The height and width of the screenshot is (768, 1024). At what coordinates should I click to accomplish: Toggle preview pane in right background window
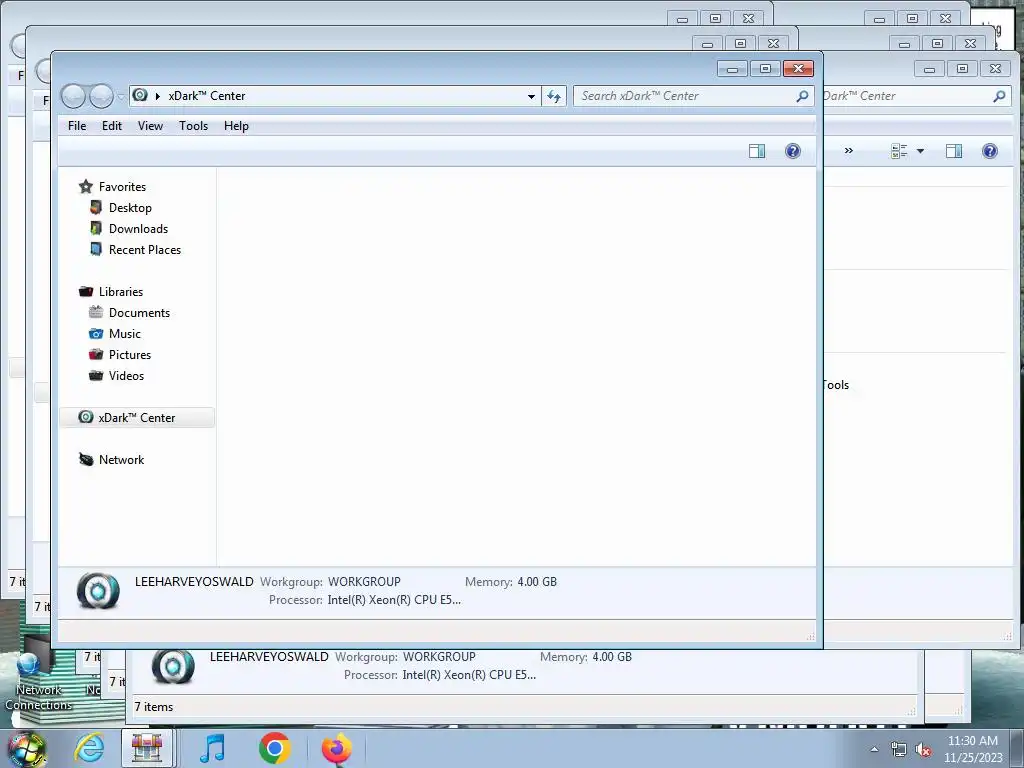[x=953, y=151]
